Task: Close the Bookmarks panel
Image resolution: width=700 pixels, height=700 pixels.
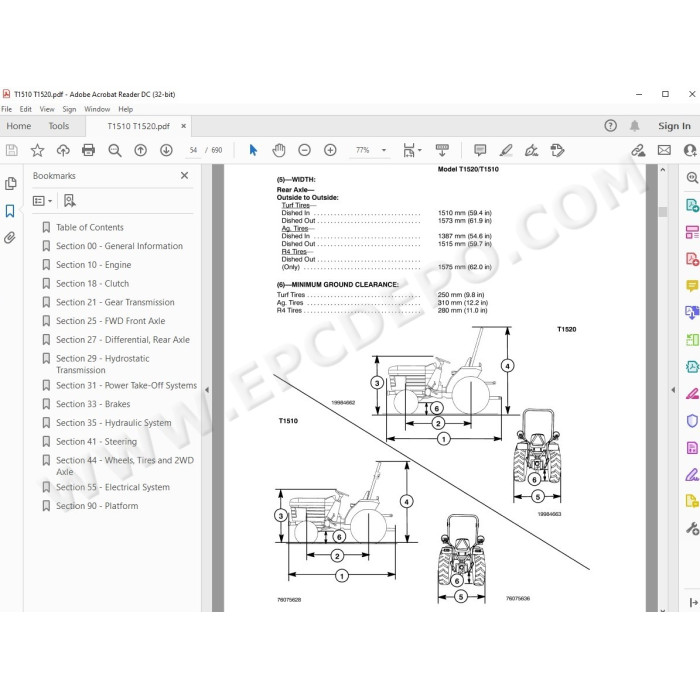Action: tap(184, 175)
